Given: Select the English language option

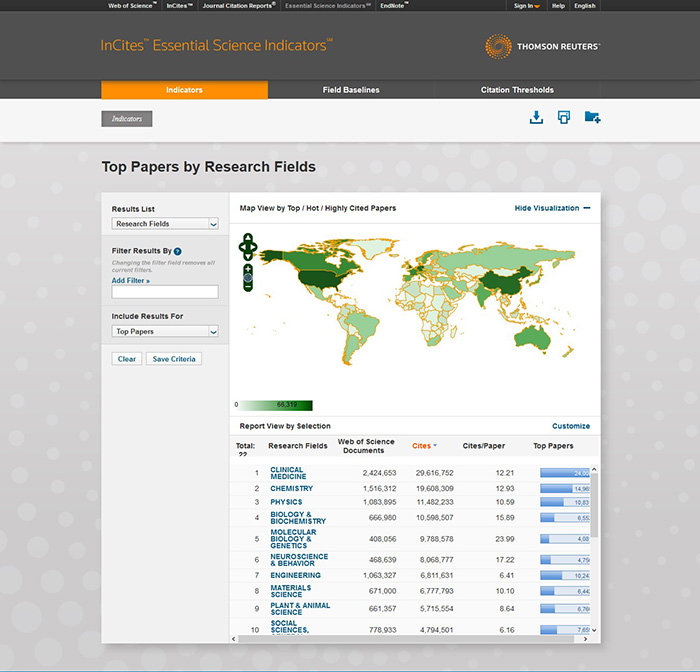Looking at the screenshot, I should coord(585,6).
